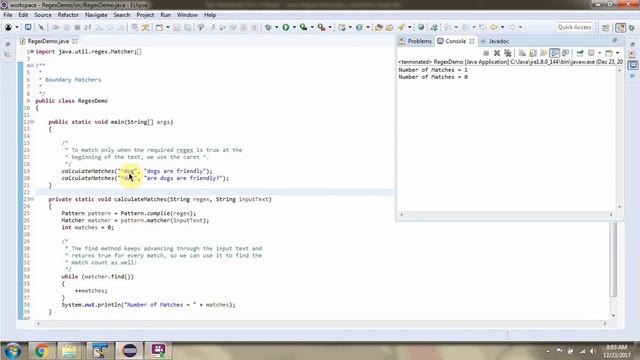Select the Debug perspective button
640x360 pixels.
(x=632, y=27)
